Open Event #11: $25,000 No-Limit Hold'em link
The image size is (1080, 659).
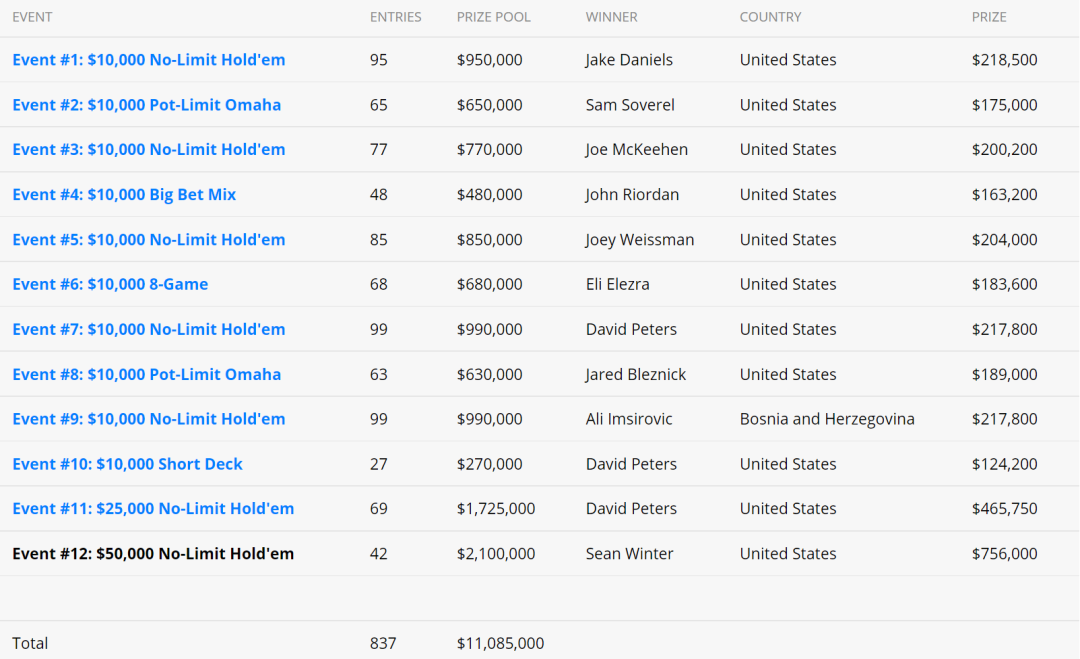point(153,509)
